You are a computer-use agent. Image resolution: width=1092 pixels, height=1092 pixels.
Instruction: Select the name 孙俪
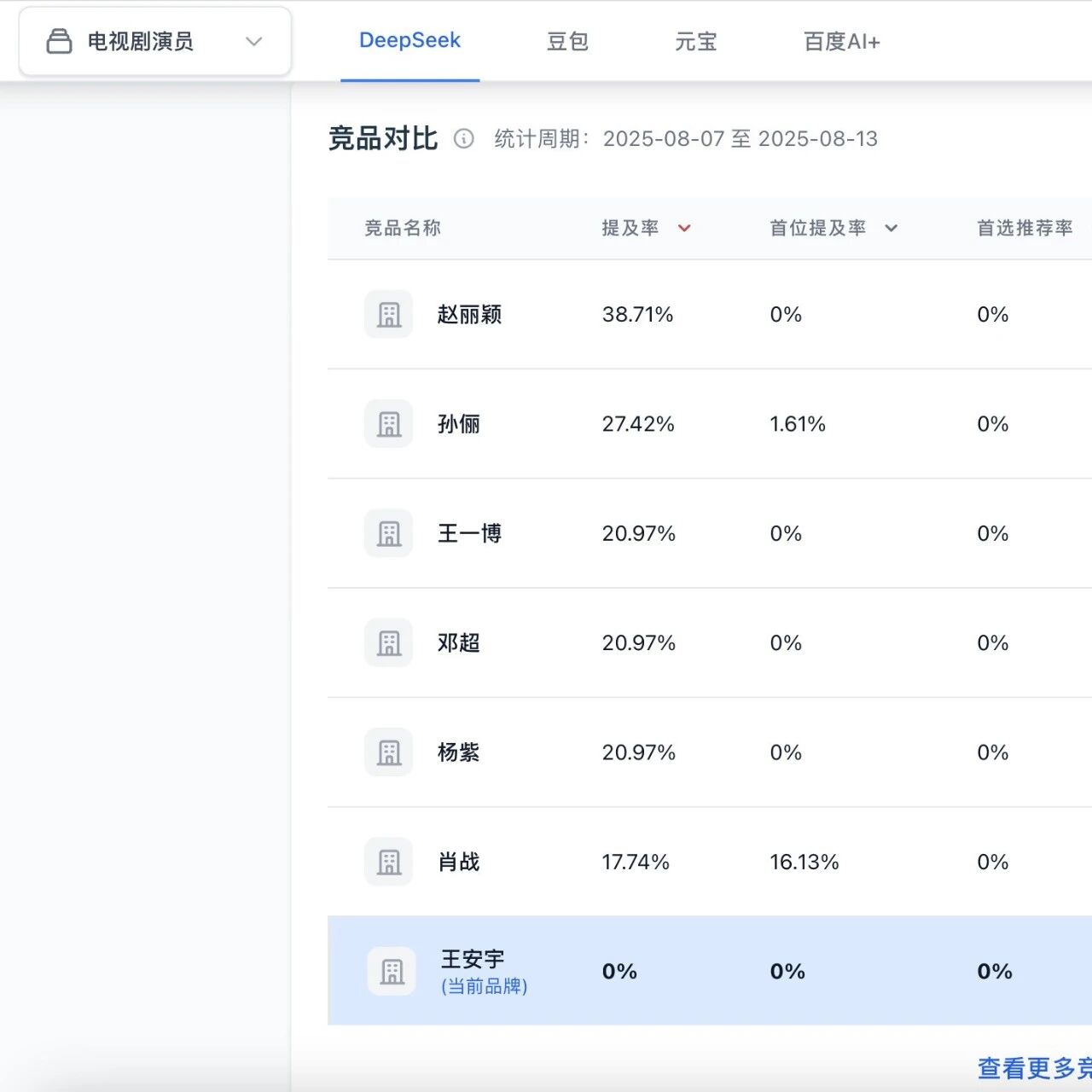click(x=459, y=424)
